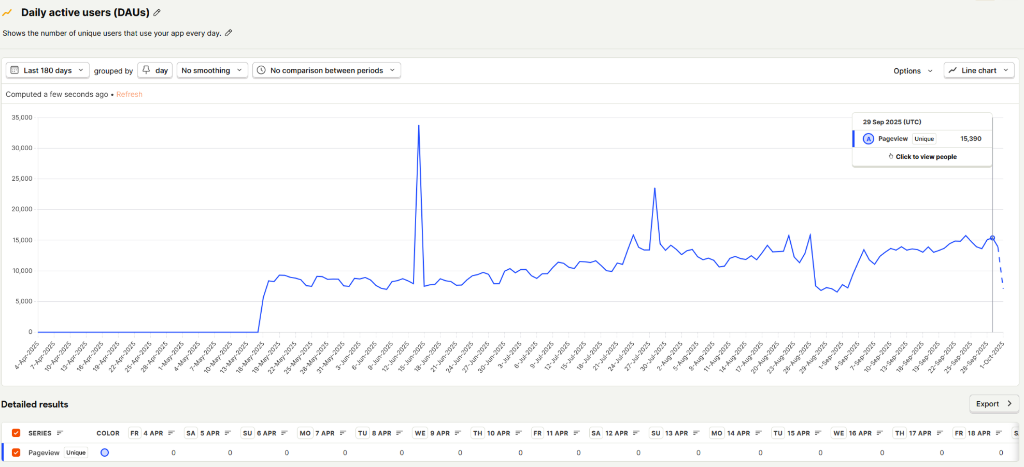The width and height of the screenshot is (1024, 467).
Task: Open the Options menu
Action: click(912, 71)
